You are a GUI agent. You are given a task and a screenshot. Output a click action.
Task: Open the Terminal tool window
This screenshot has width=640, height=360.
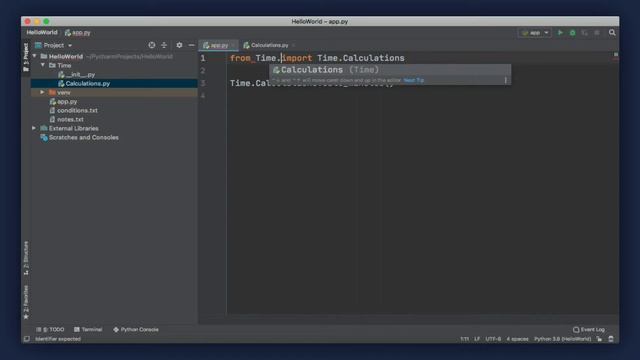88,329
